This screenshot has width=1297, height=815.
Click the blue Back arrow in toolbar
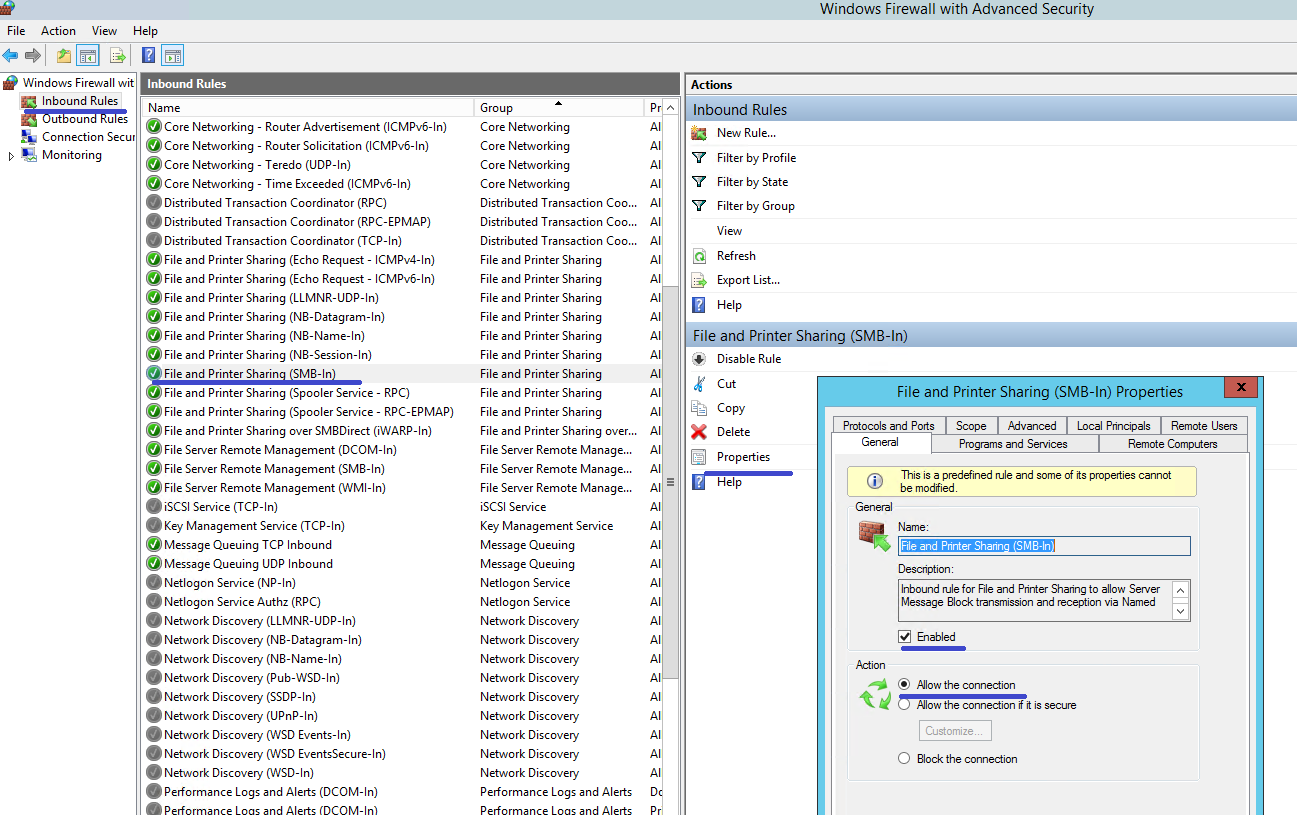(11, 56)
